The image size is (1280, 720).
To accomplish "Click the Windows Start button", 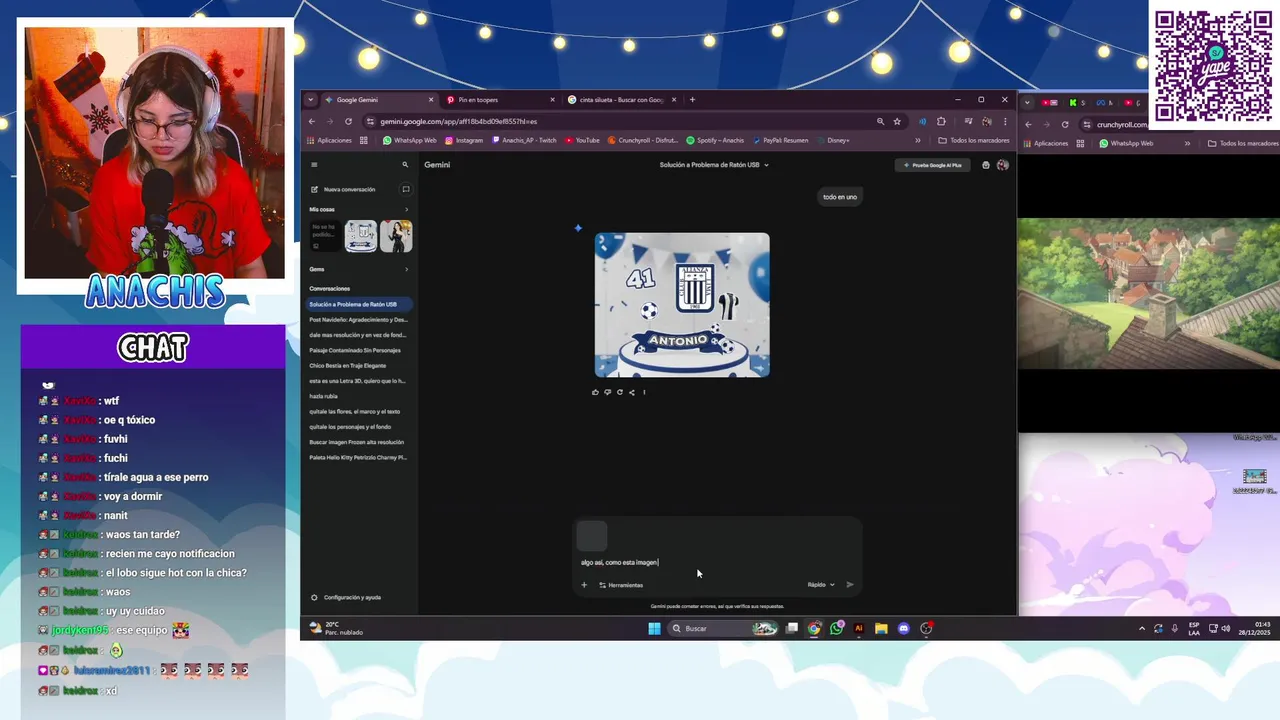I will click(x=654, y=628).
